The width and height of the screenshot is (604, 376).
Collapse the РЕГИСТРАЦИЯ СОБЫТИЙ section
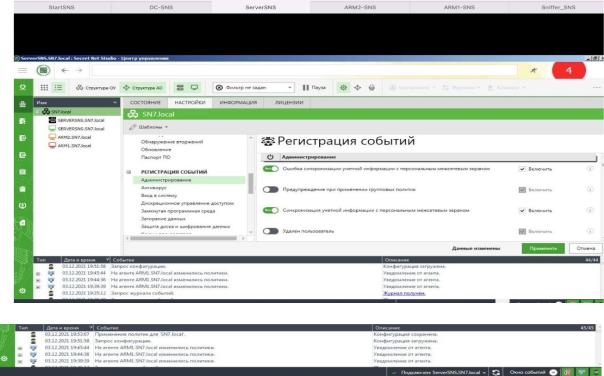click(129, 172)
